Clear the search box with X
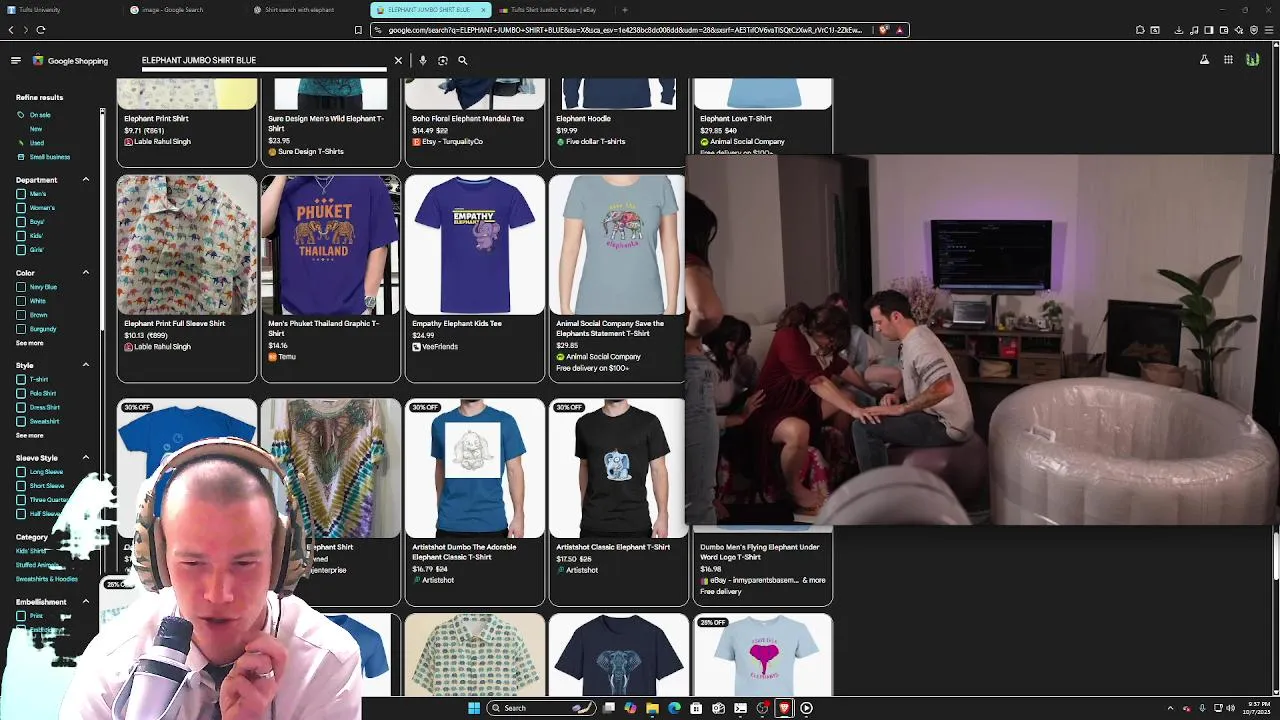Screen dimensions: 1280x720 point(398,60)
